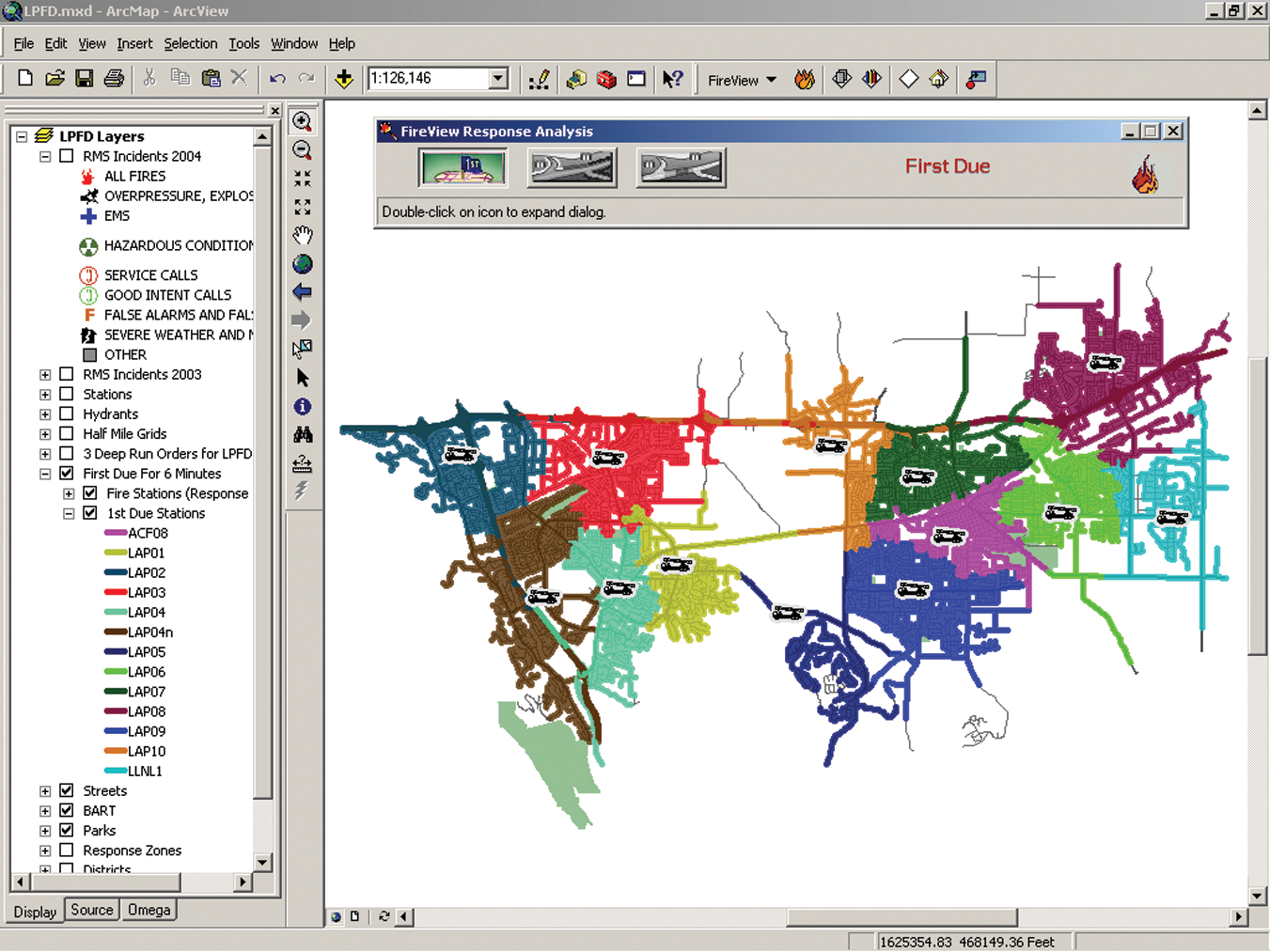Click the Full Extent globe icon
This screenshot has height=952, width=1270.
tap(302, 264)
